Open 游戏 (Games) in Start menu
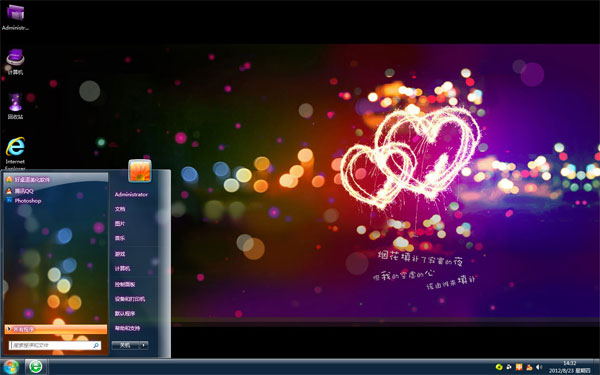600x375 pixels. (x=120, y=254)
